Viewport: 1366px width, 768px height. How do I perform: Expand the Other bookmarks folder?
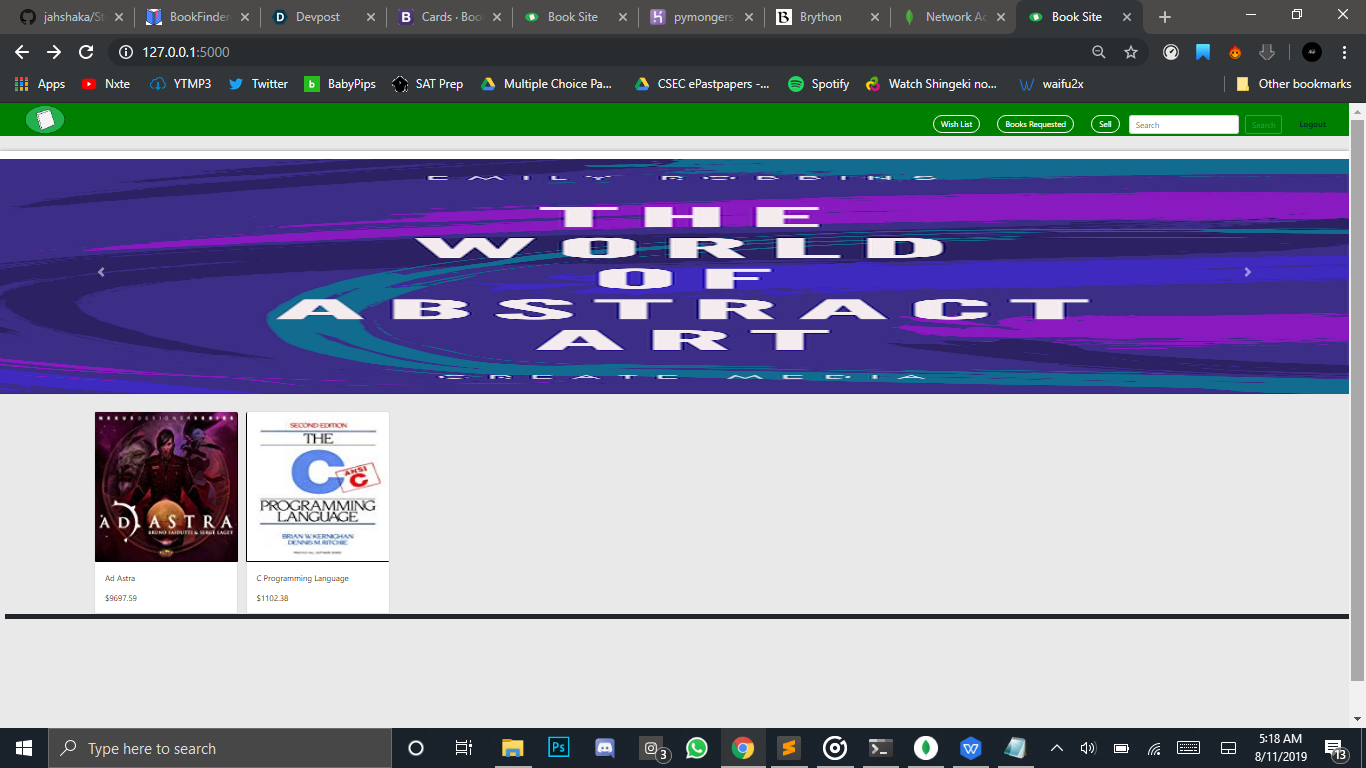[x=1293, y=84]
